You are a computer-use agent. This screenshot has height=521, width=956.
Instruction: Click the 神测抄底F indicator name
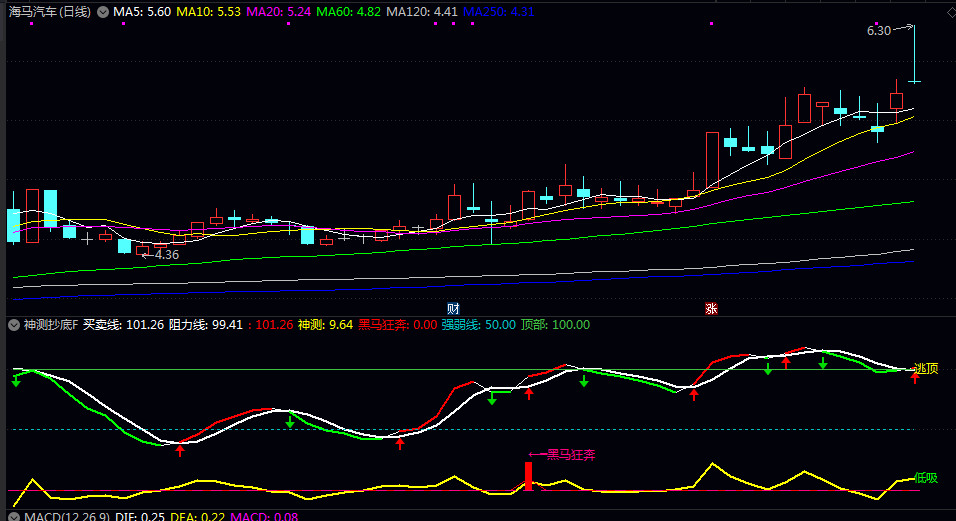point(50,325)
